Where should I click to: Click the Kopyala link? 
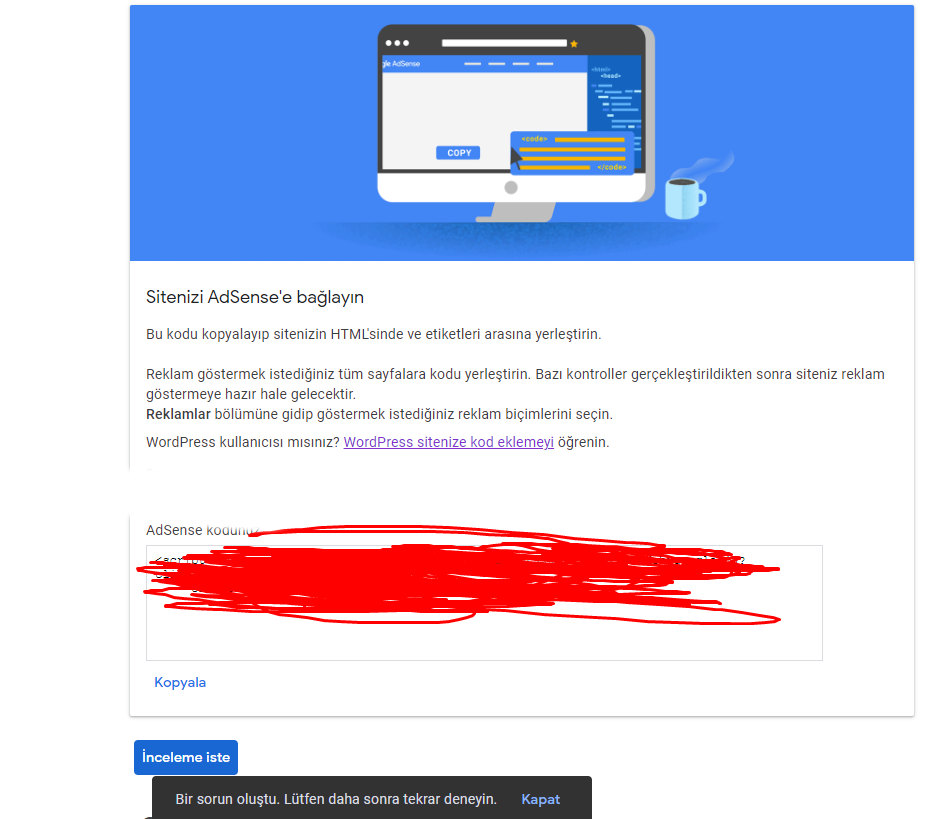click(x=180, y=682)
